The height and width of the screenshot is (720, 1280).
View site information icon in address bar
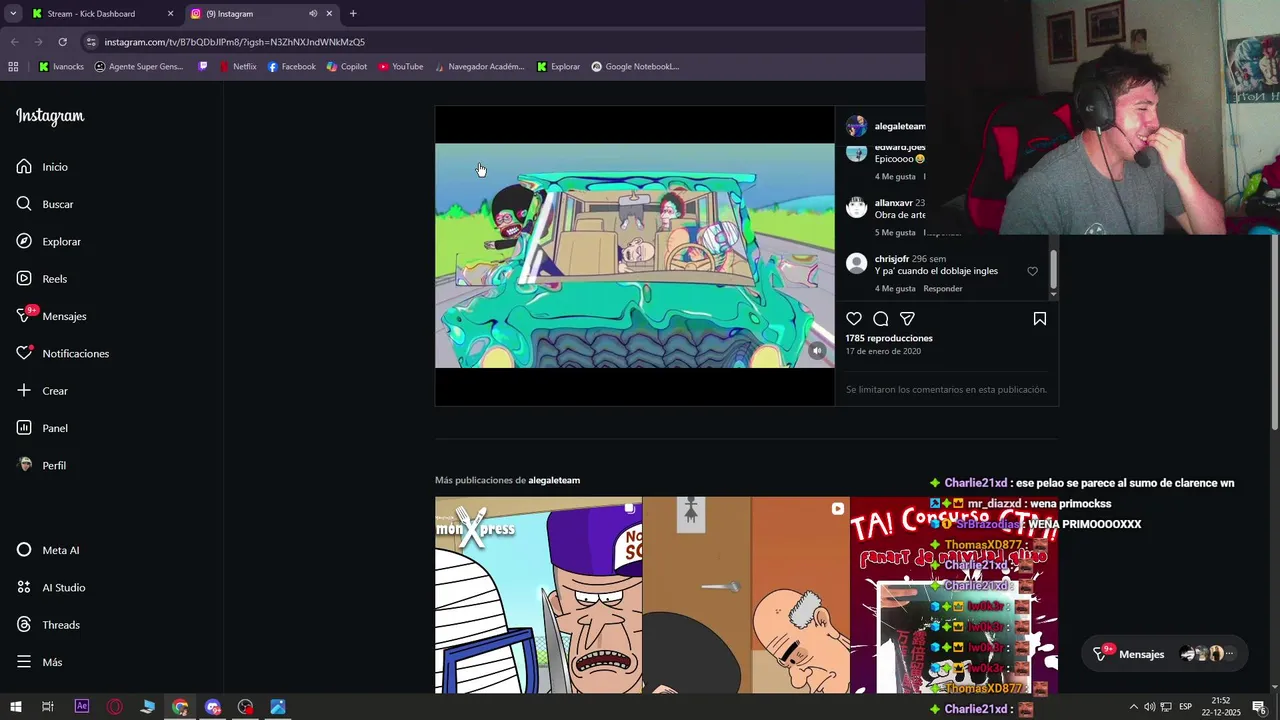(91, 42)
